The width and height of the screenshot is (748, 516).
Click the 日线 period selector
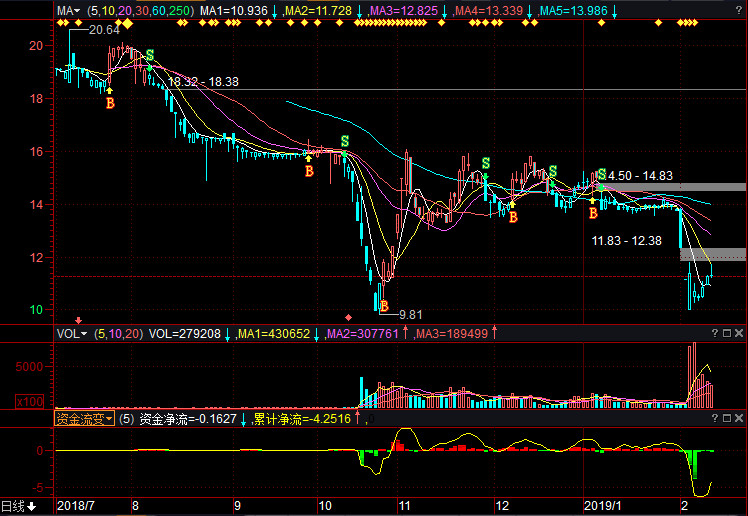19,506
